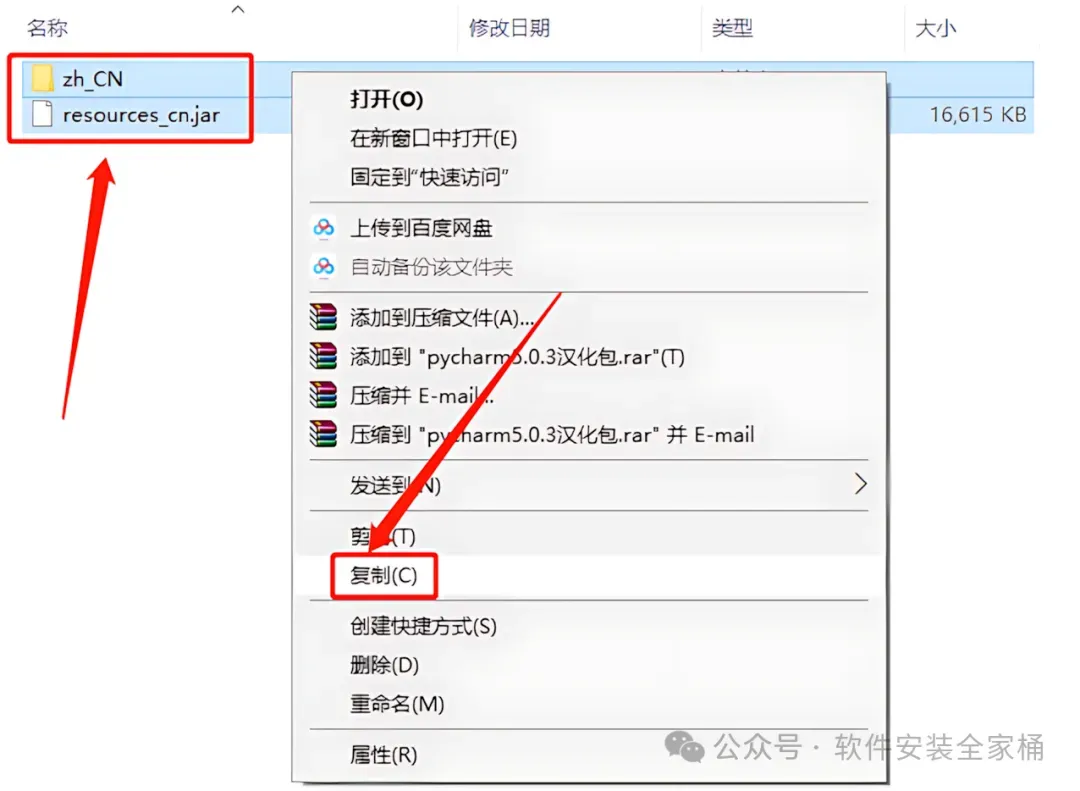The width and height of the screenshot is (1080, 791).
Task: Click the resources_cn.jar file icon
Action: pos(42,114)
